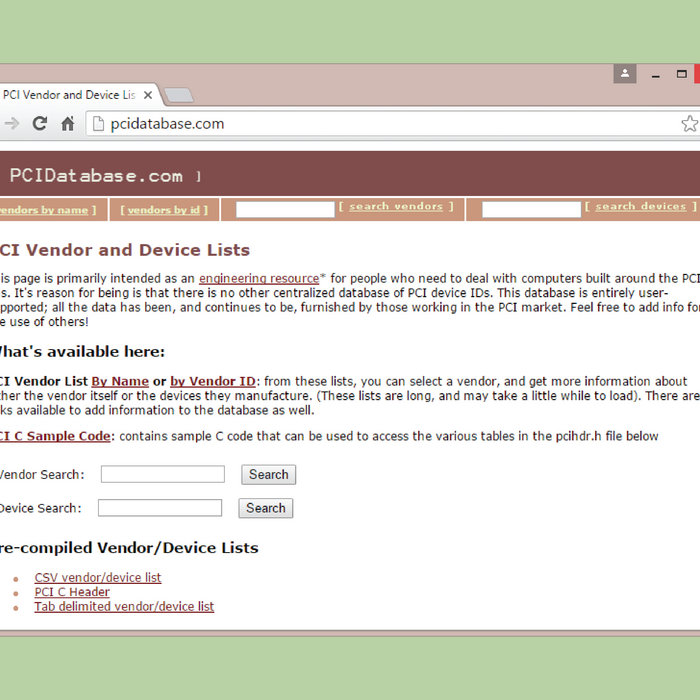Bookmark page with star icon

coord(689,124)
